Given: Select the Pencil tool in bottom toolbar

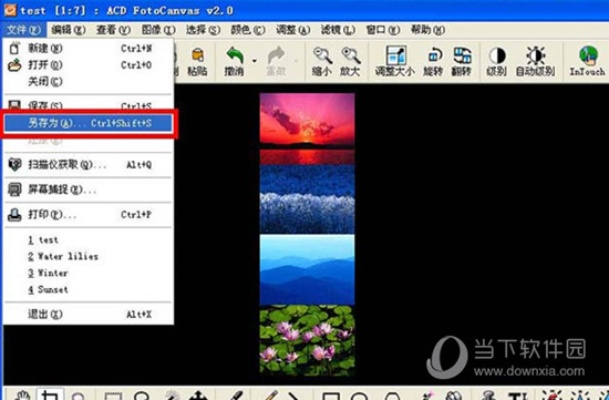Looking at the screenshot, I should (271, 395).
